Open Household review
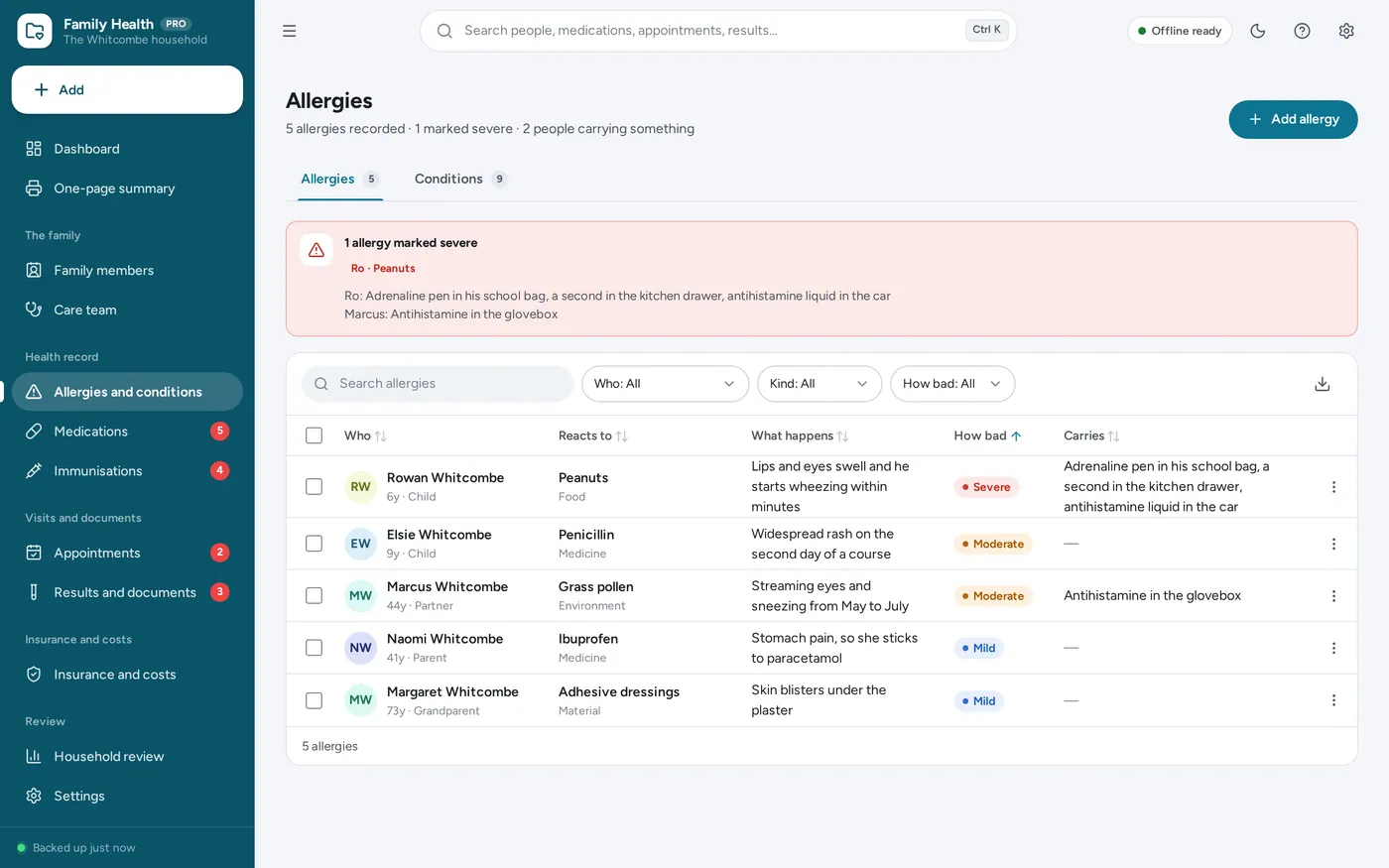This screenshot has height=868, width=1389. [127, 757]
